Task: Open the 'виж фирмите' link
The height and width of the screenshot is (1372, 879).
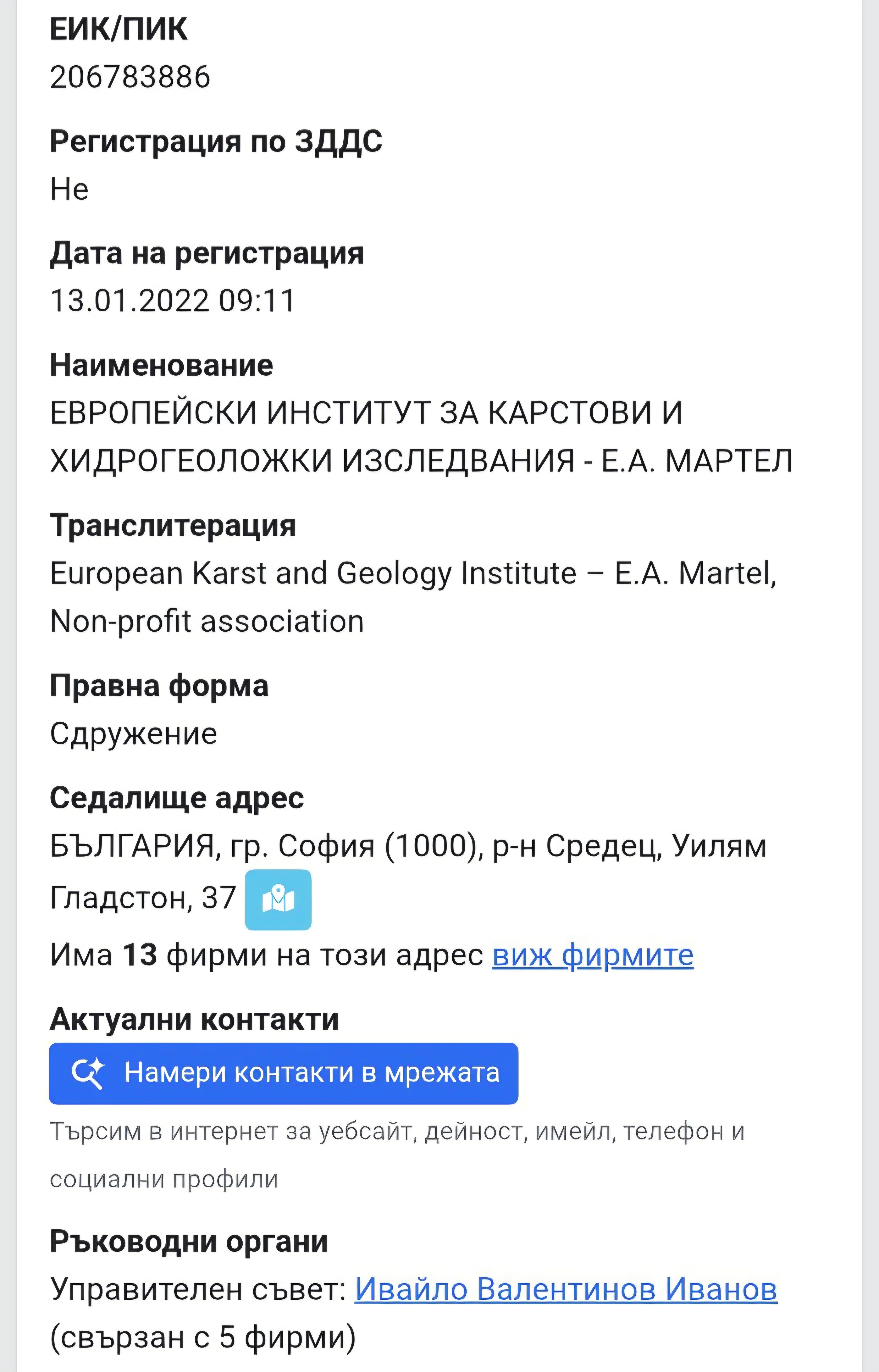Action: pos(592,955)
